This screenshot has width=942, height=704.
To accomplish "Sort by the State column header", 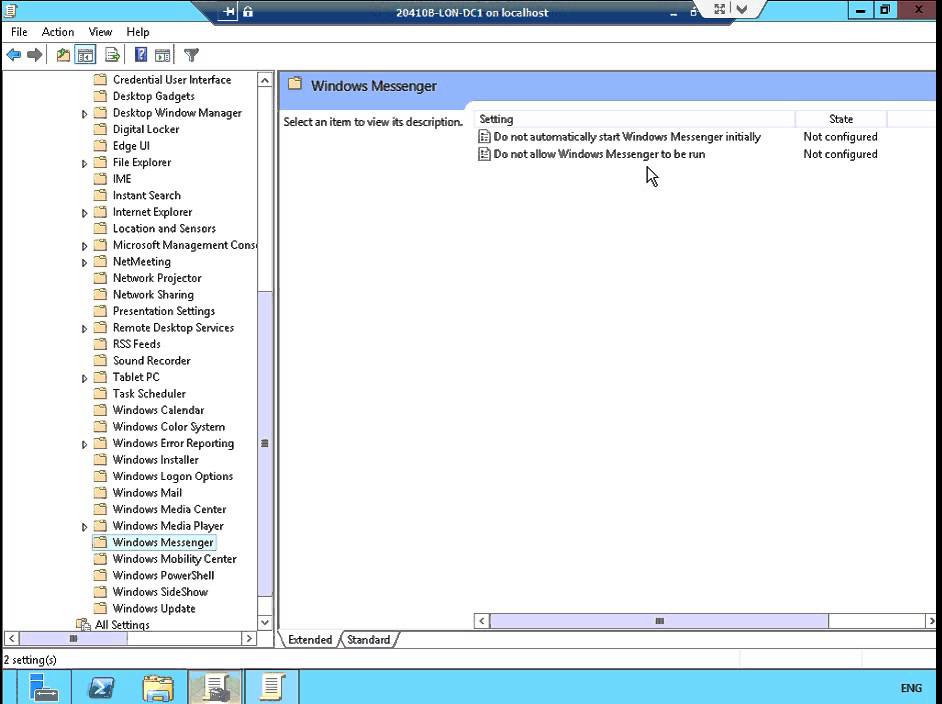I will [841, 119].
